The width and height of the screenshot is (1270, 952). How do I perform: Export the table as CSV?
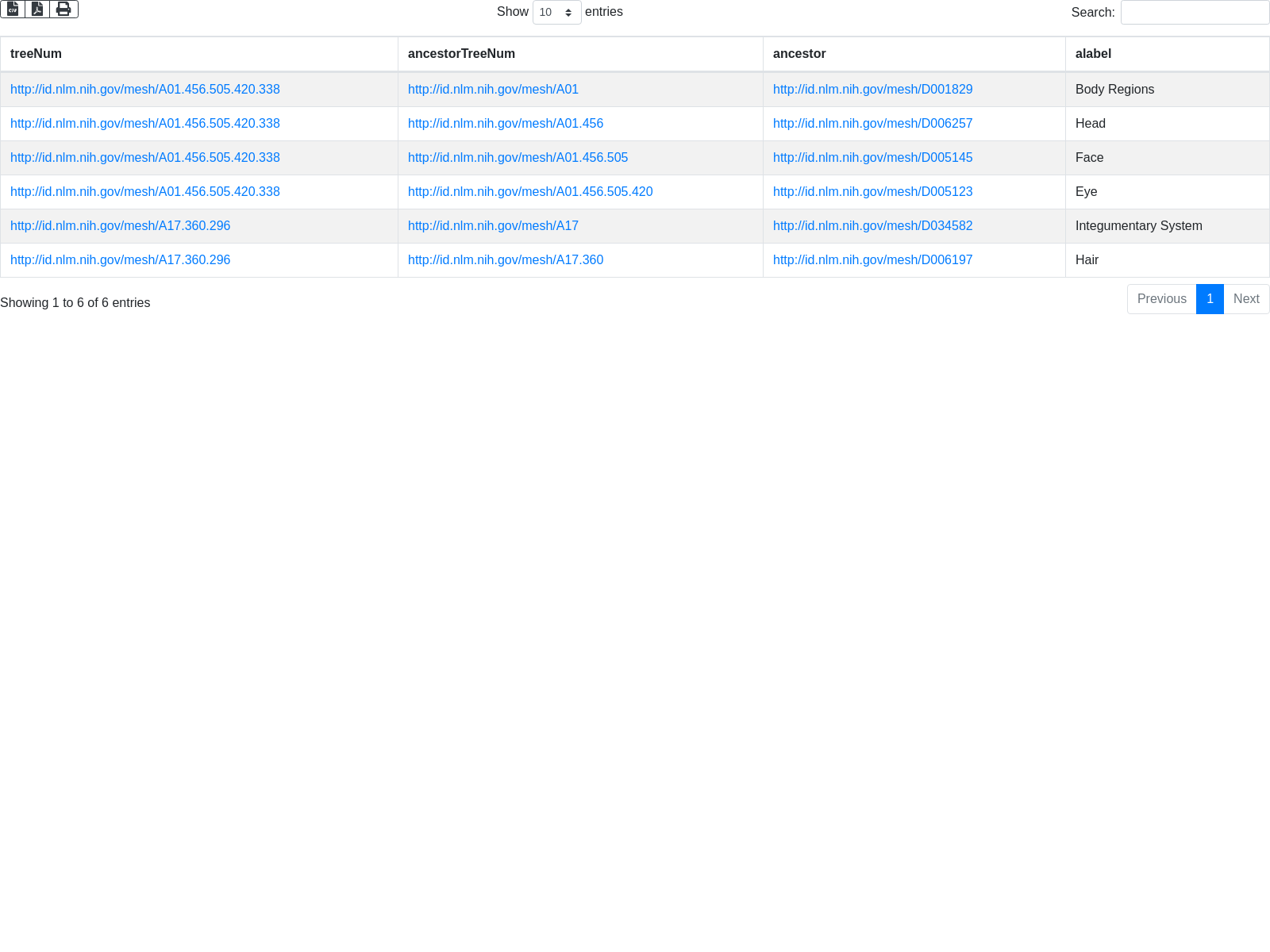coord(13,9)
